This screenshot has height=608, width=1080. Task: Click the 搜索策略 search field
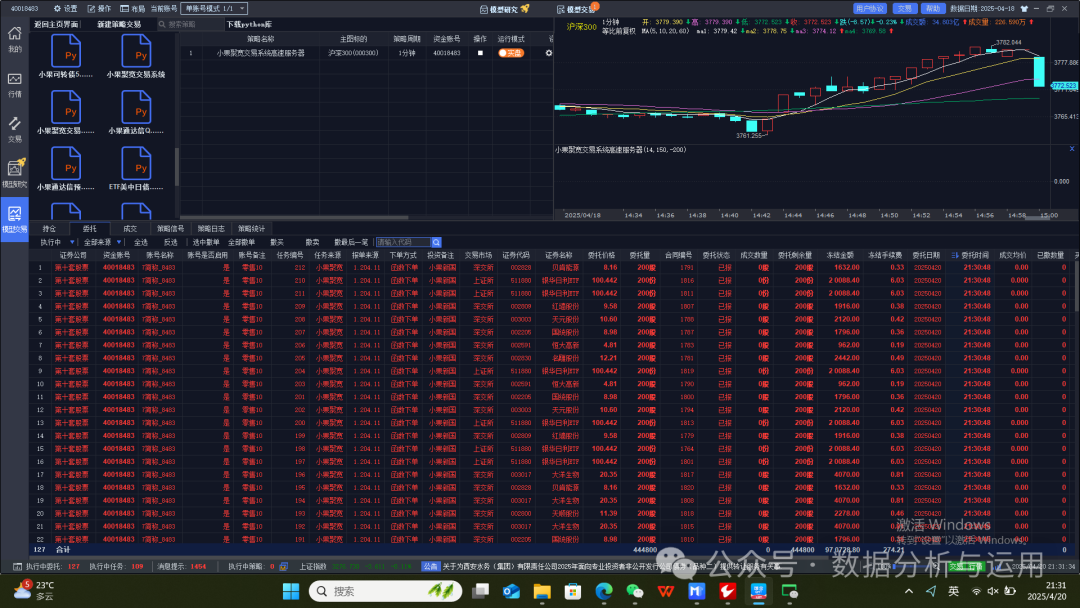click(x=188, y=24)
